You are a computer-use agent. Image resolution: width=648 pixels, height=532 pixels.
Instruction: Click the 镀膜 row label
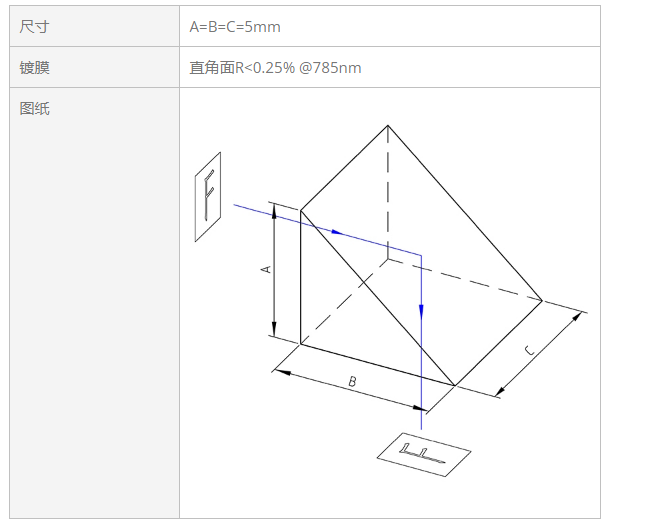34,67
